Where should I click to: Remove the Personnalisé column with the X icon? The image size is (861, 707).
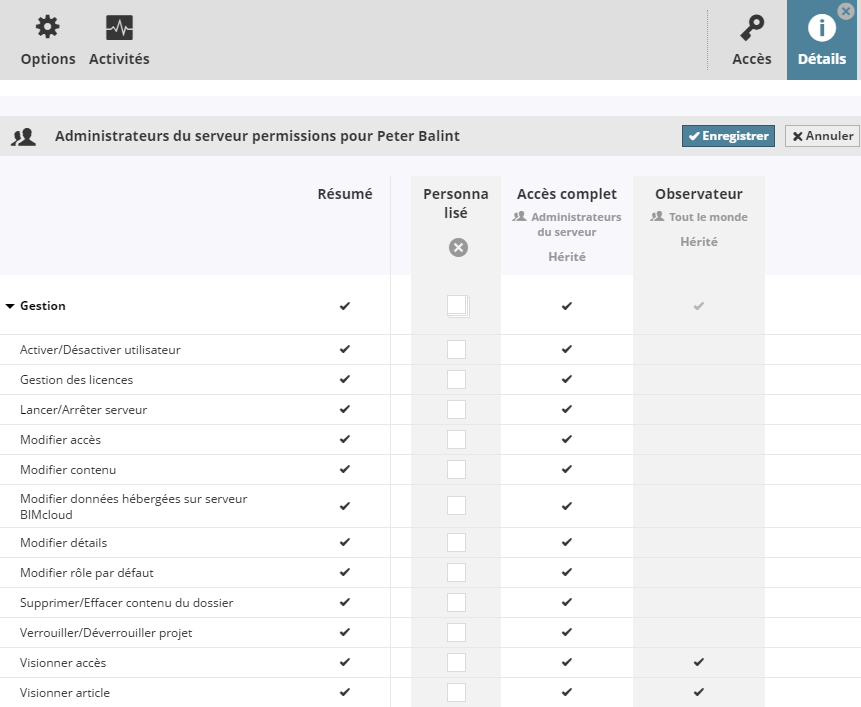point(458,248)
